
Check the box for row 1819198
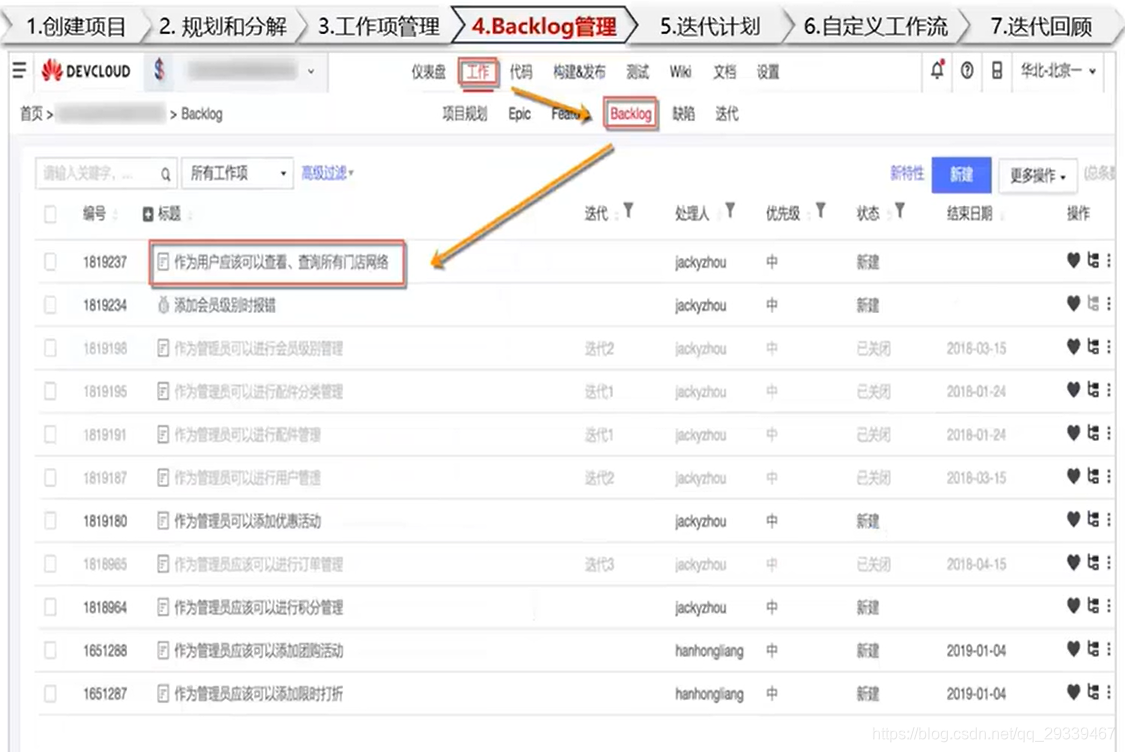click(50, 348)
